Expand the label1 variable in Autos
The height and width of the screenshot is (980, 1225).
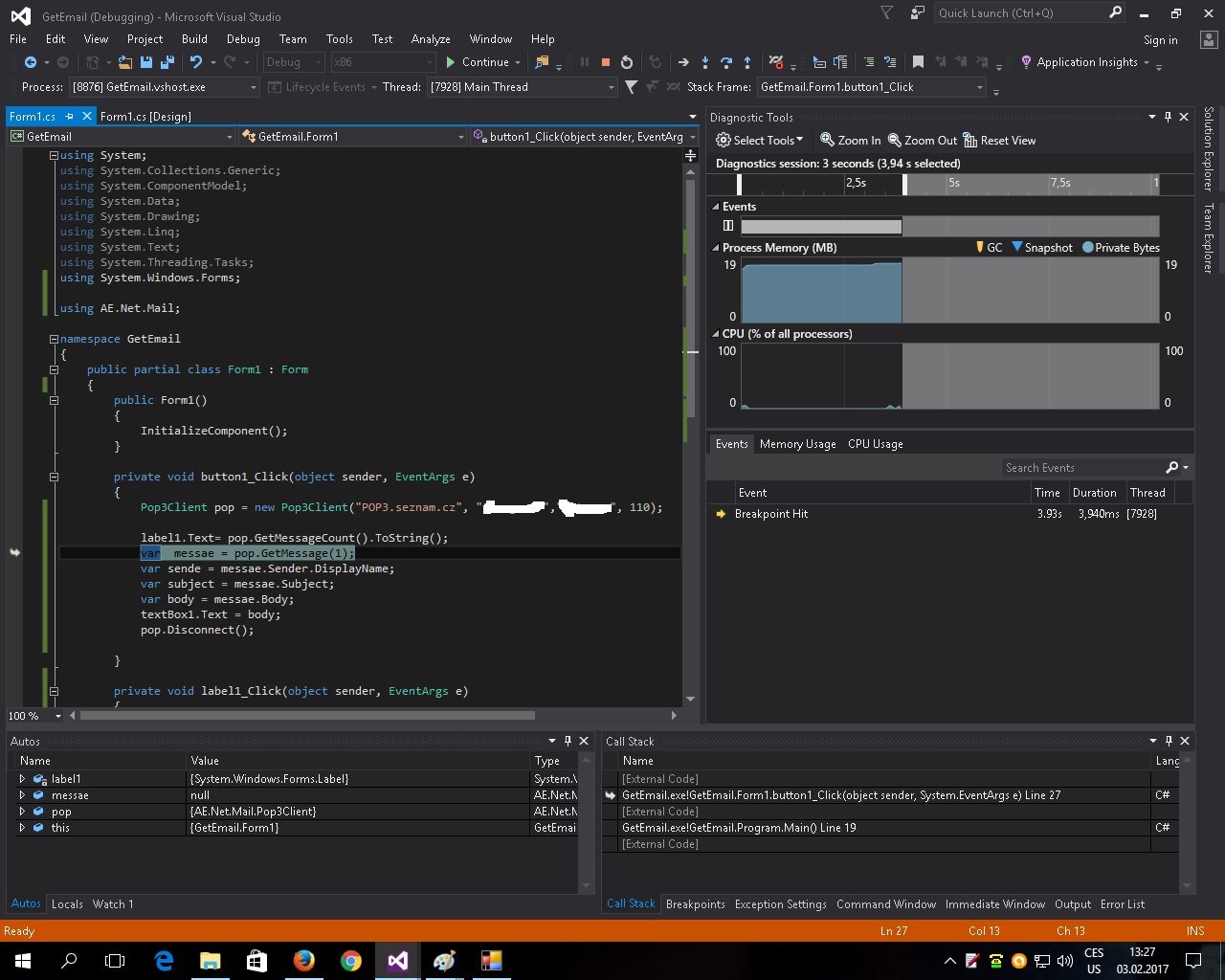pyautogui.click(x=22, y=779)
